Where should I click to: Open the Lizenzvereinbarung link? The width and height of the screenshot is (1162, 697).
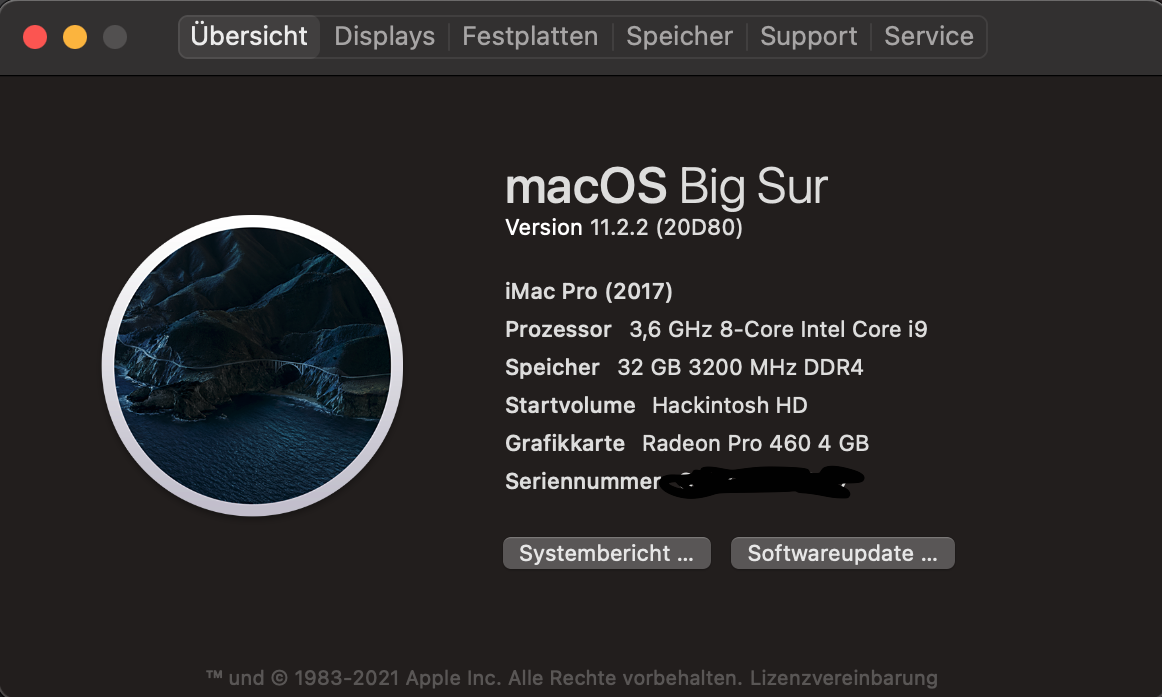[x=843, y=678]
